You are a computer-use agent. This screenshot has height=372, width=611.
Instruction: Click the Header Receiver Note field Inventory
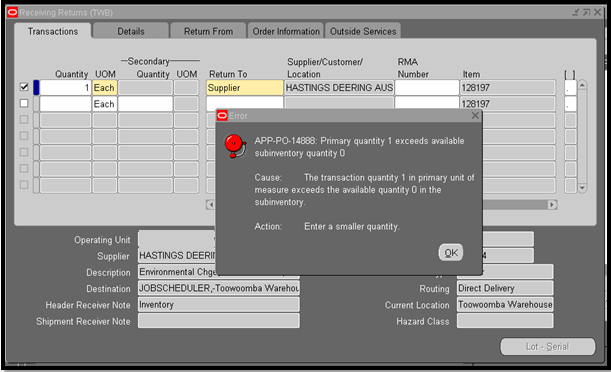click(219, 305)
